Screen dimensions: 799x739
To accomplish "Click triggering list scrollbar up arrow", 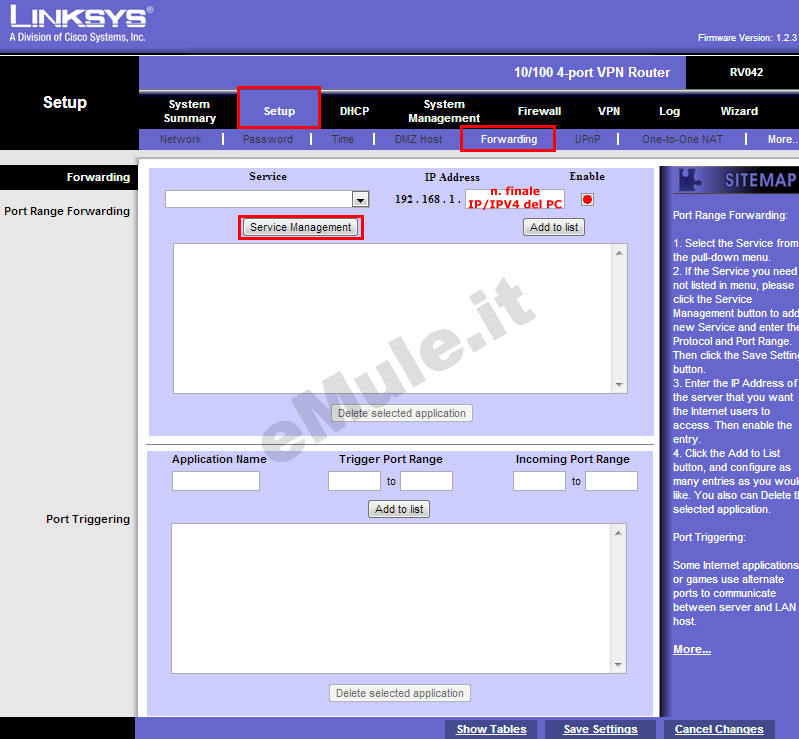I will pyautogui.click(x=618, y=533).
